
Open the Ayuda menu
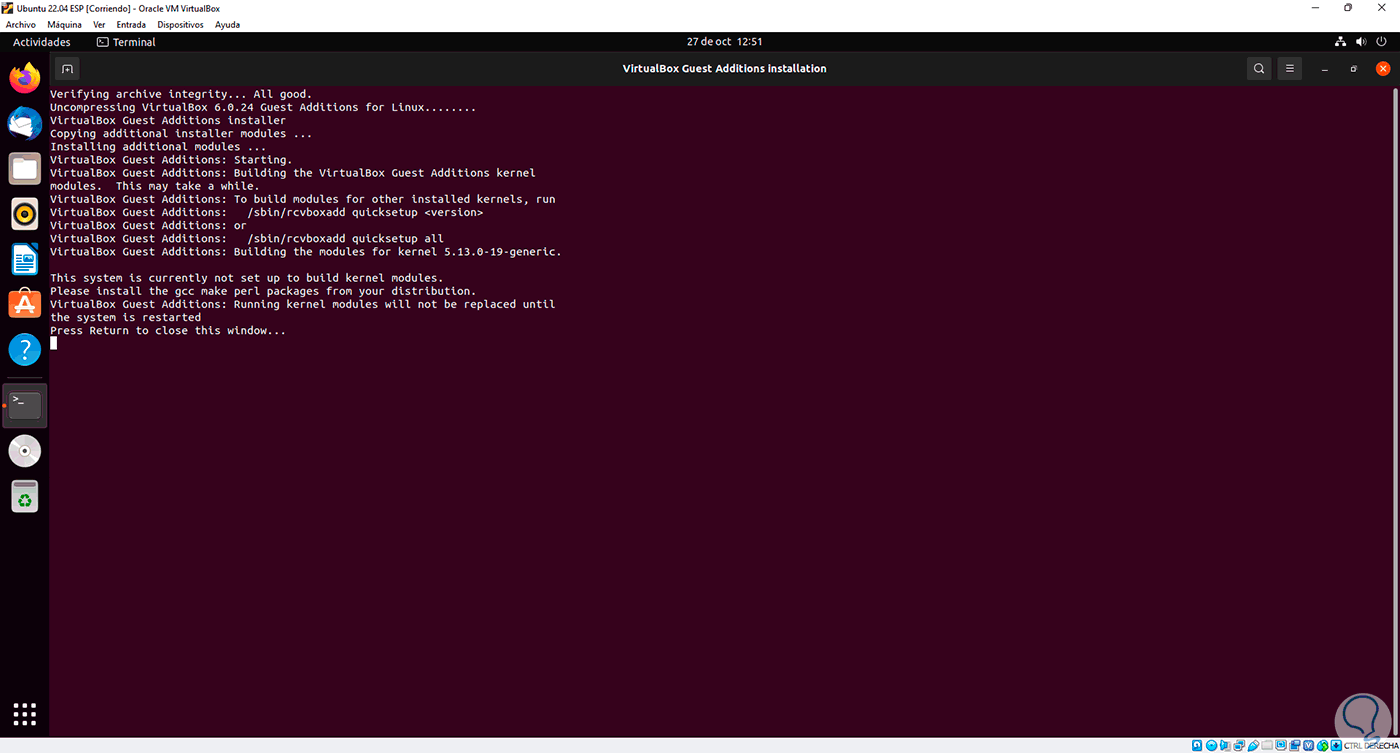tap(227, 24)
